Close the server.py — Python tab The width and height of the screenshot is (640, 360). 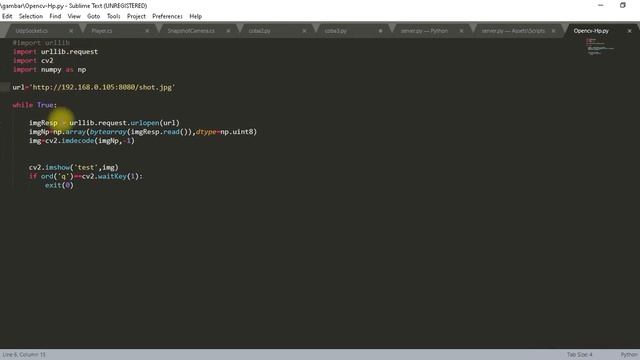(462, 31)
